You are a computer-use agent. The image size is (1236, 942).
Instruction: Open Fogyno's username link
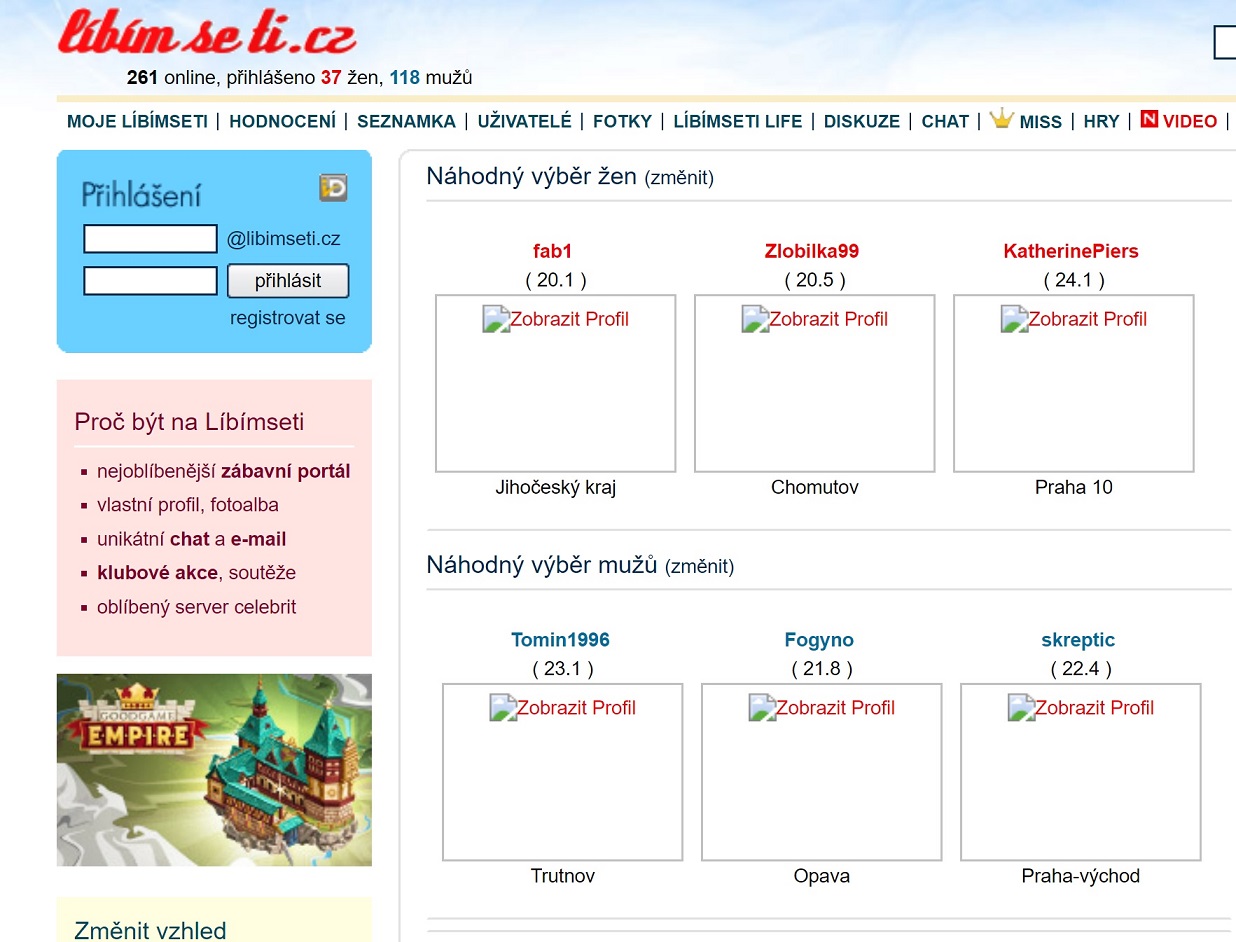pos(819,640)
